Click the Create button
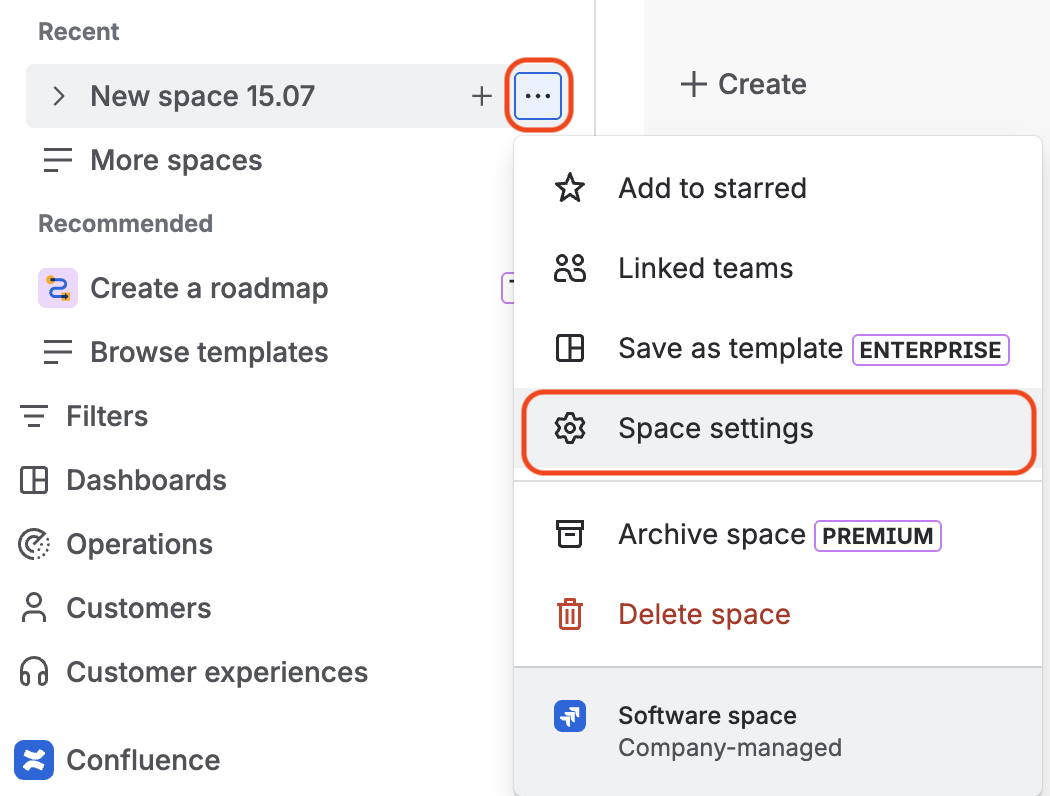This screenshot has width=1050, height=796. (743, 84)
